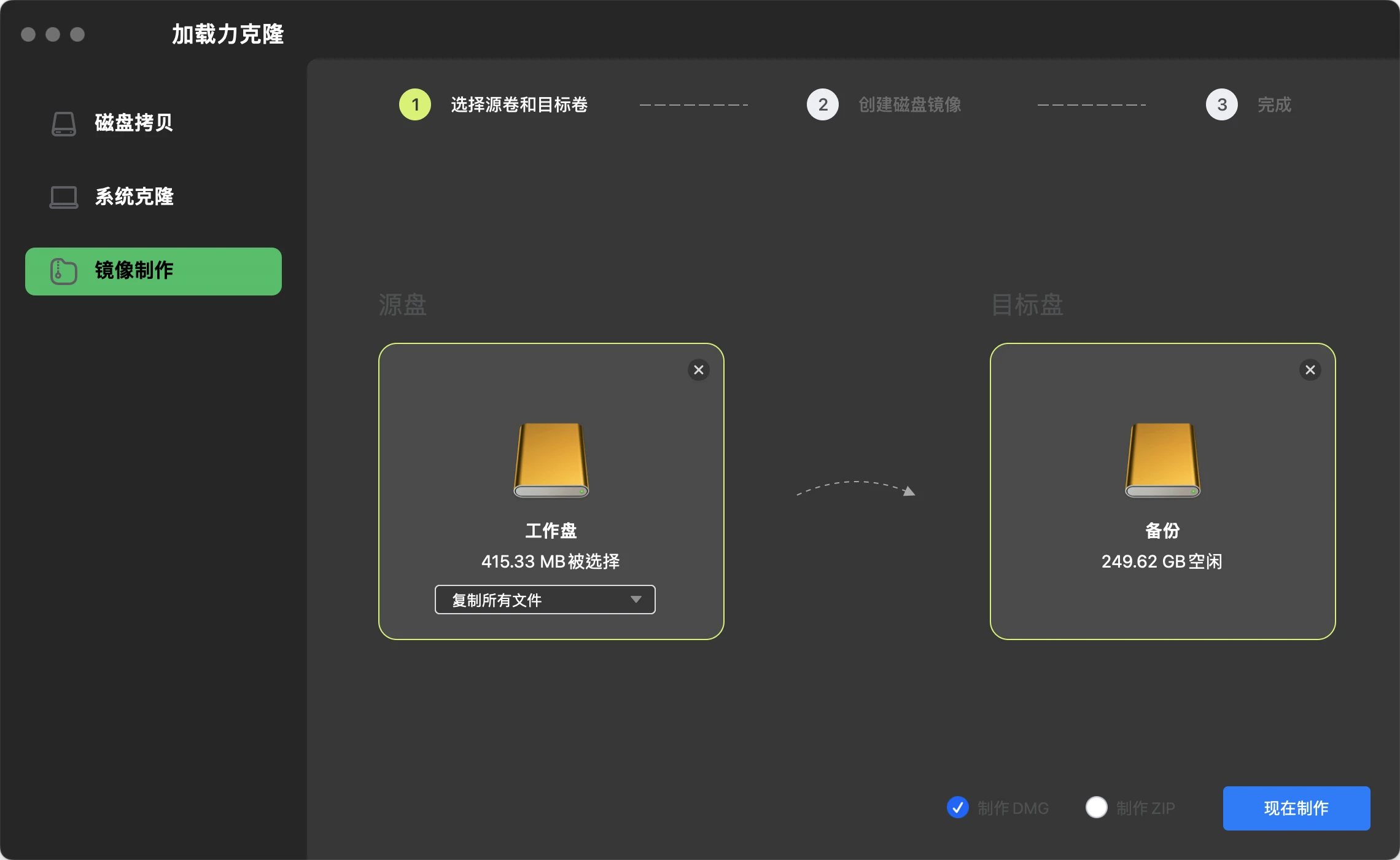Screen dimensions: 1400x860
Task: Click the 加载力克隆 window title
Action: (x=228, y=34)
